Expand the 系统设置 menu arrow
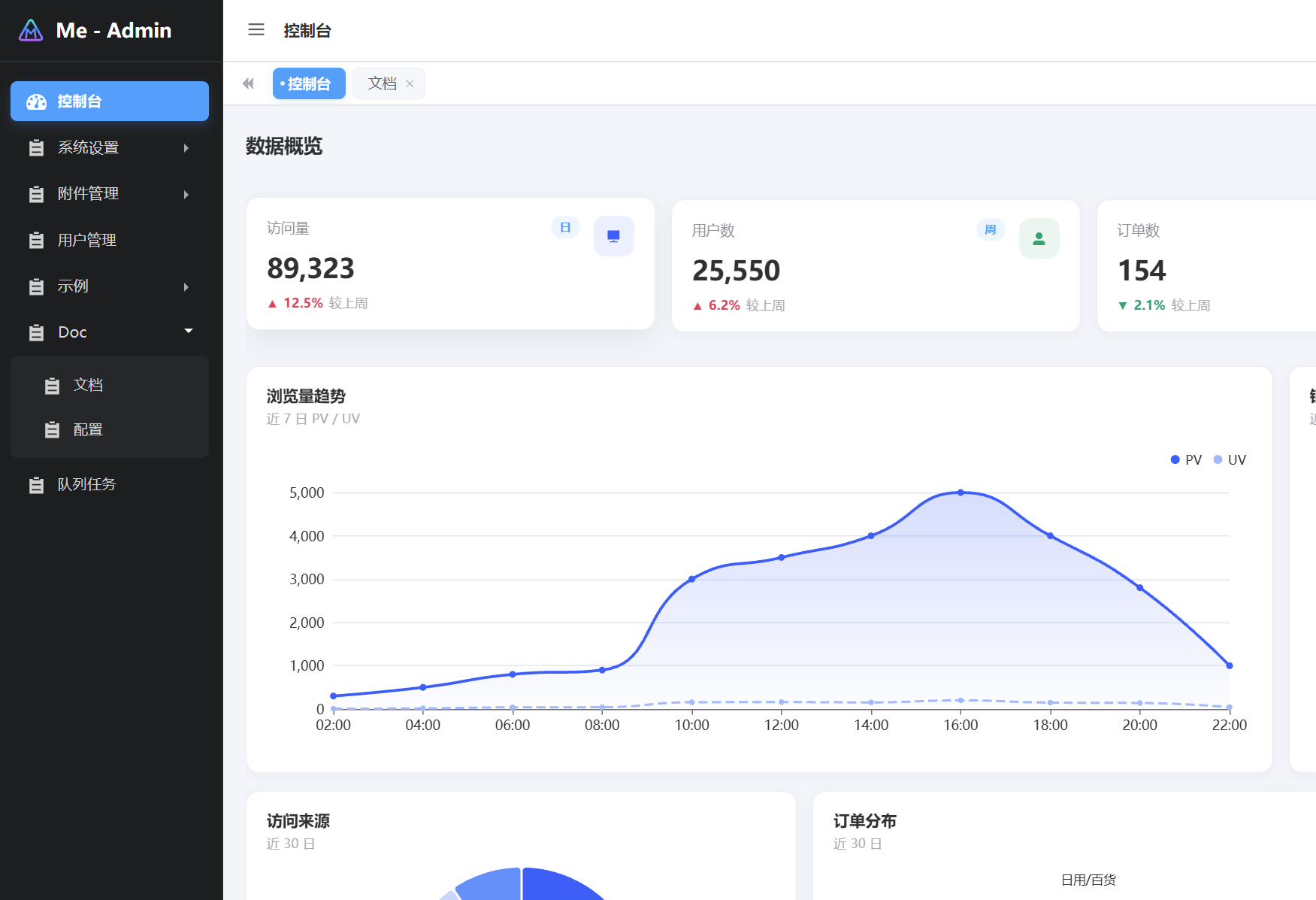The image size is (1316, 900). pyautogui.click(x=186, y=148)
